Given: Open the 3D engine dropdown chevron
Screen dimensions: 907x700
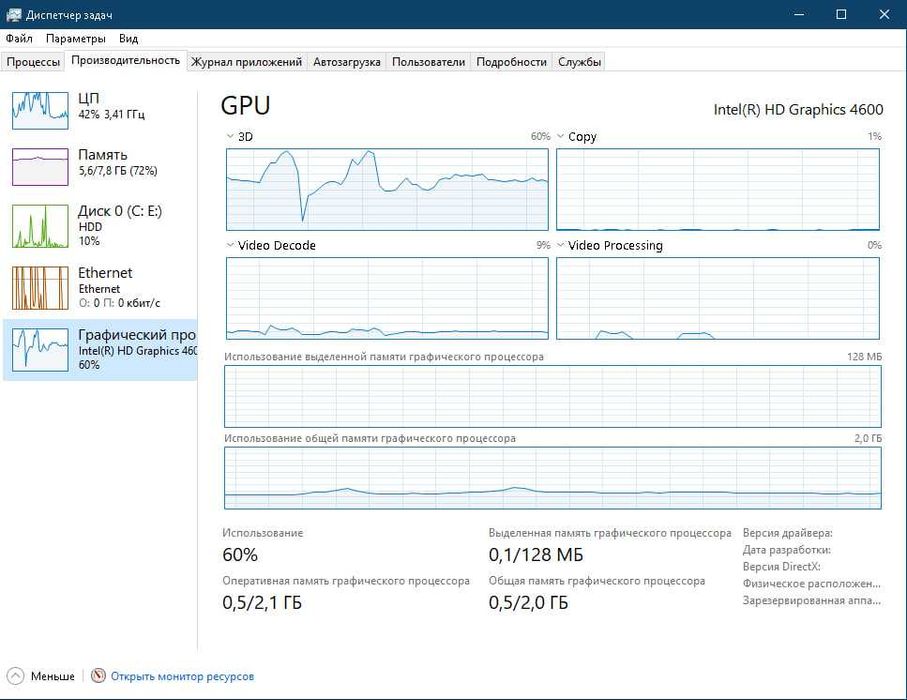Looking at the screenshot, I should 230,137.
